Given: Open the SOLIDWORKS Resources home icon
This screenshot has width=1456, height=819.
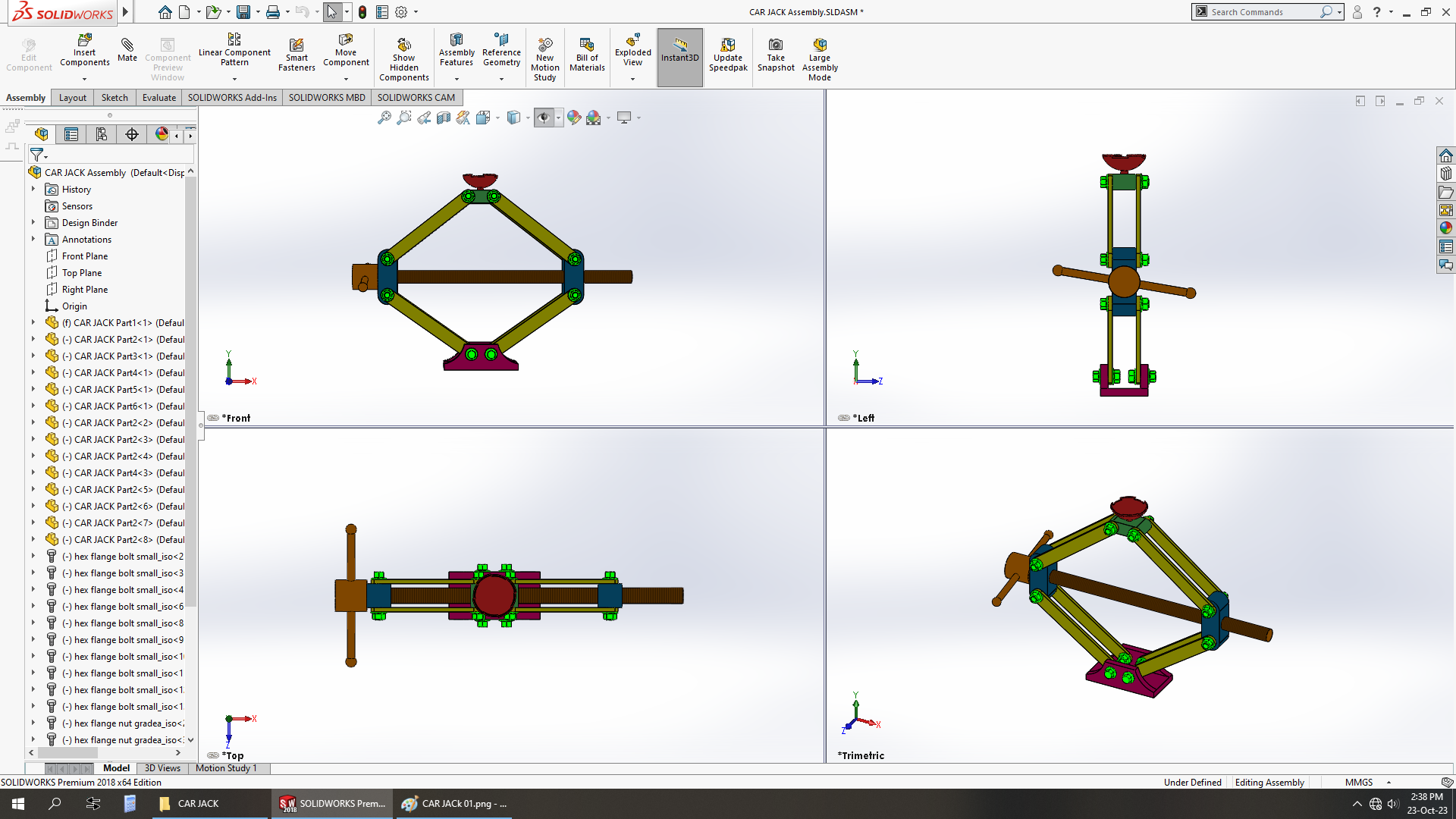Looking at the screenshot, I should (x=1446, y=155).
